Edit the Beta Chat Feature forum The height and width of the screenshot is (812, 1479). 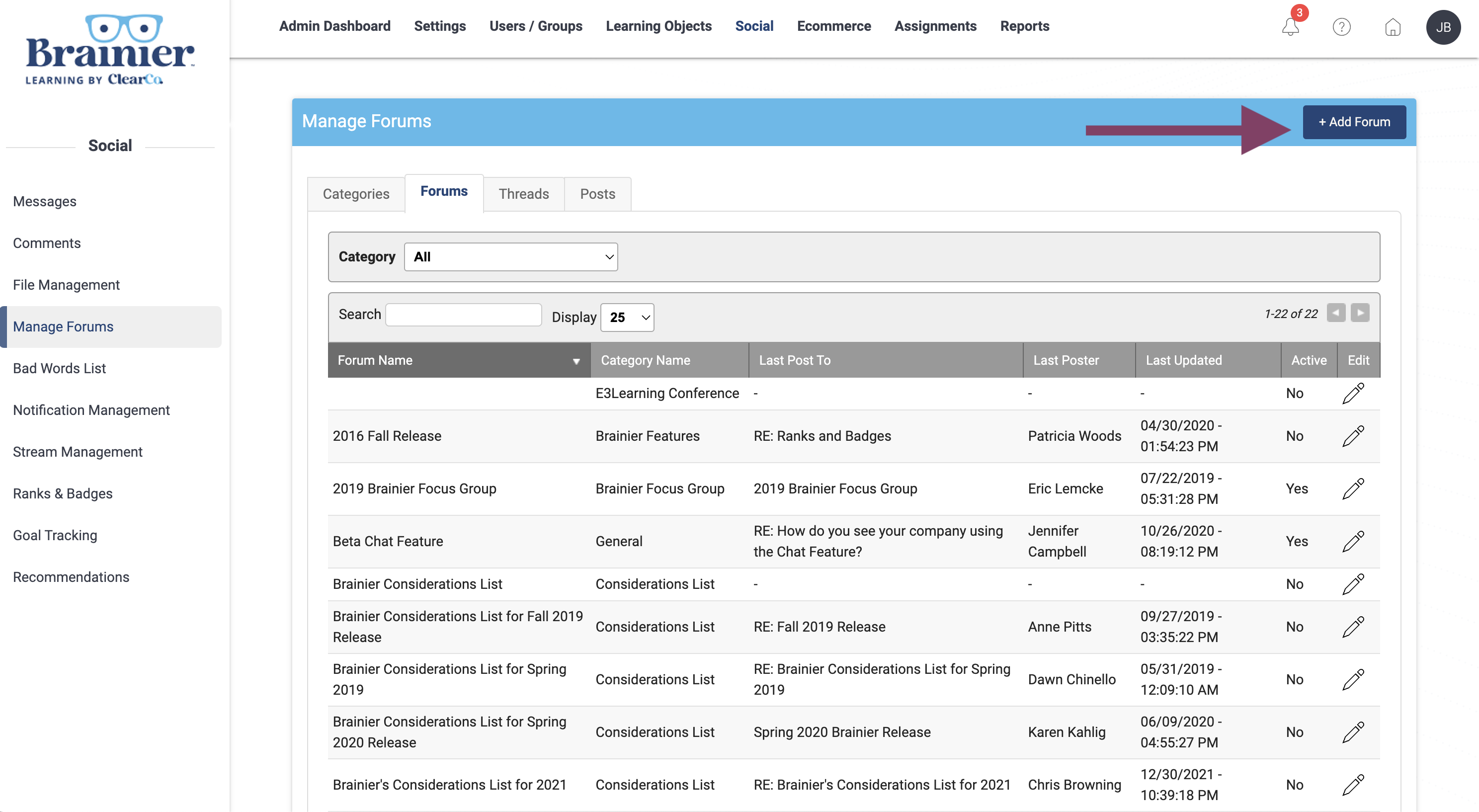(x=1353, y=542)
